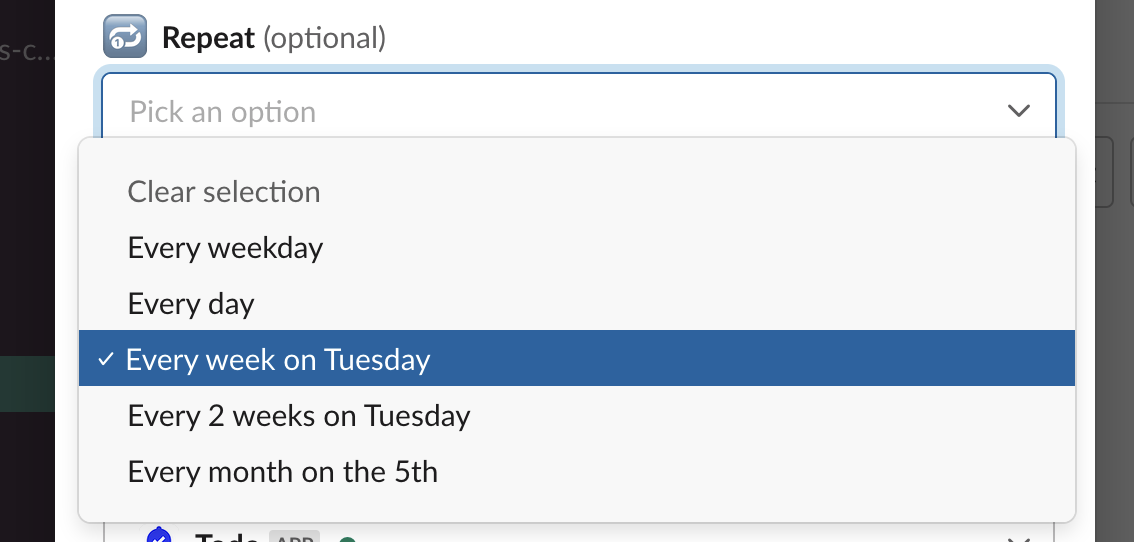Select Every weekday repeat option
1134x542 pixels.
tap(225, 247)
